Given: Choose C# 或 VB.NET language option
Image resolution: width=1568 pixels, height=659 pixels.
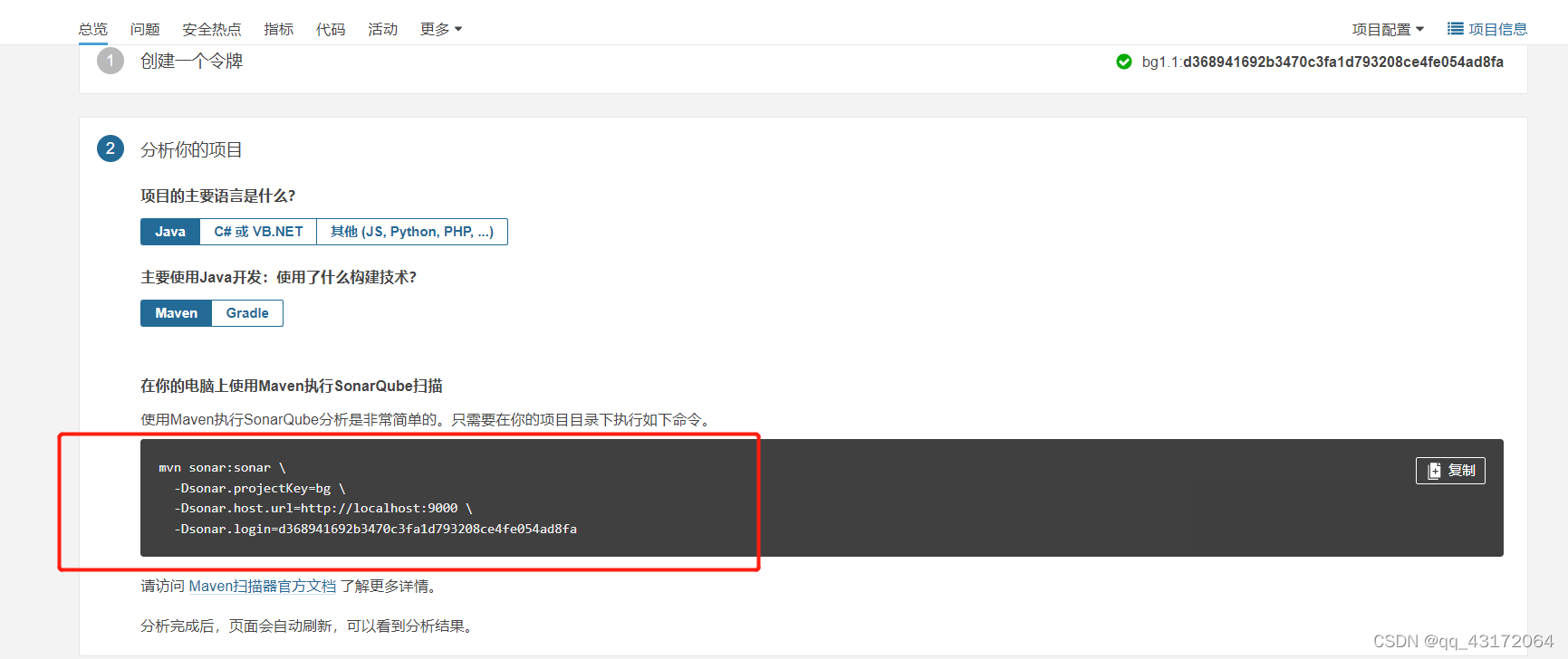Looking at the screenshot, I should (258, 232).
